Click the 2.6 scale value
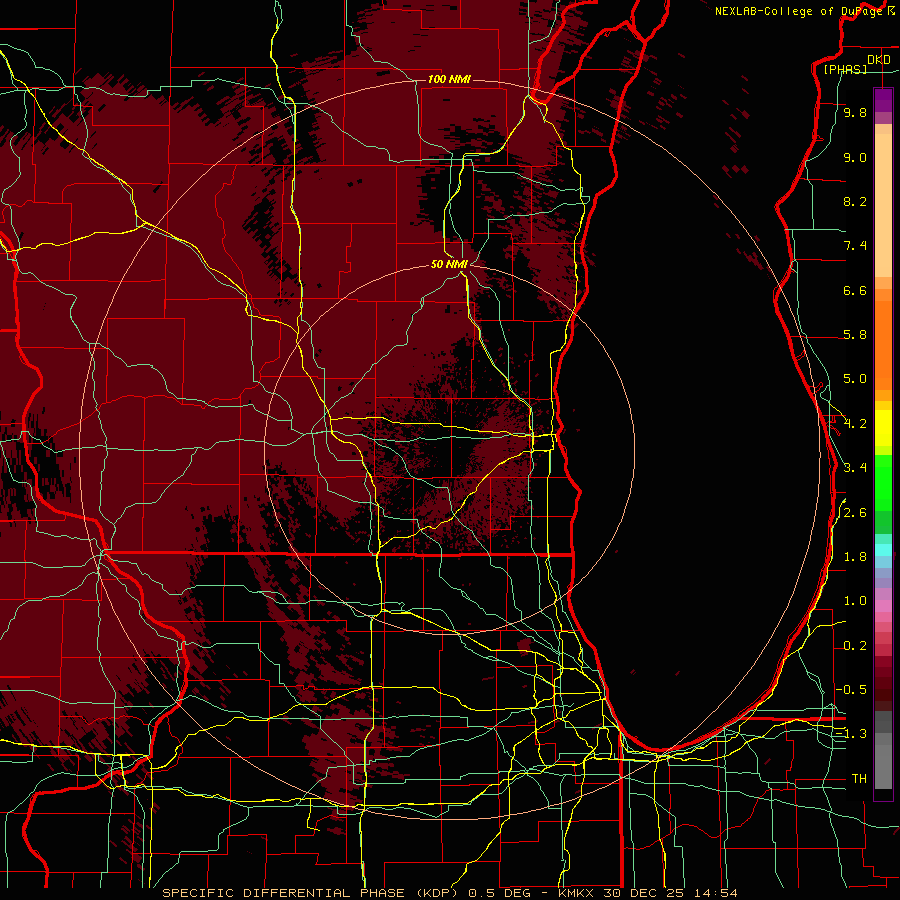This screenshot has height=900, width=900. click(x=855, y=513)
